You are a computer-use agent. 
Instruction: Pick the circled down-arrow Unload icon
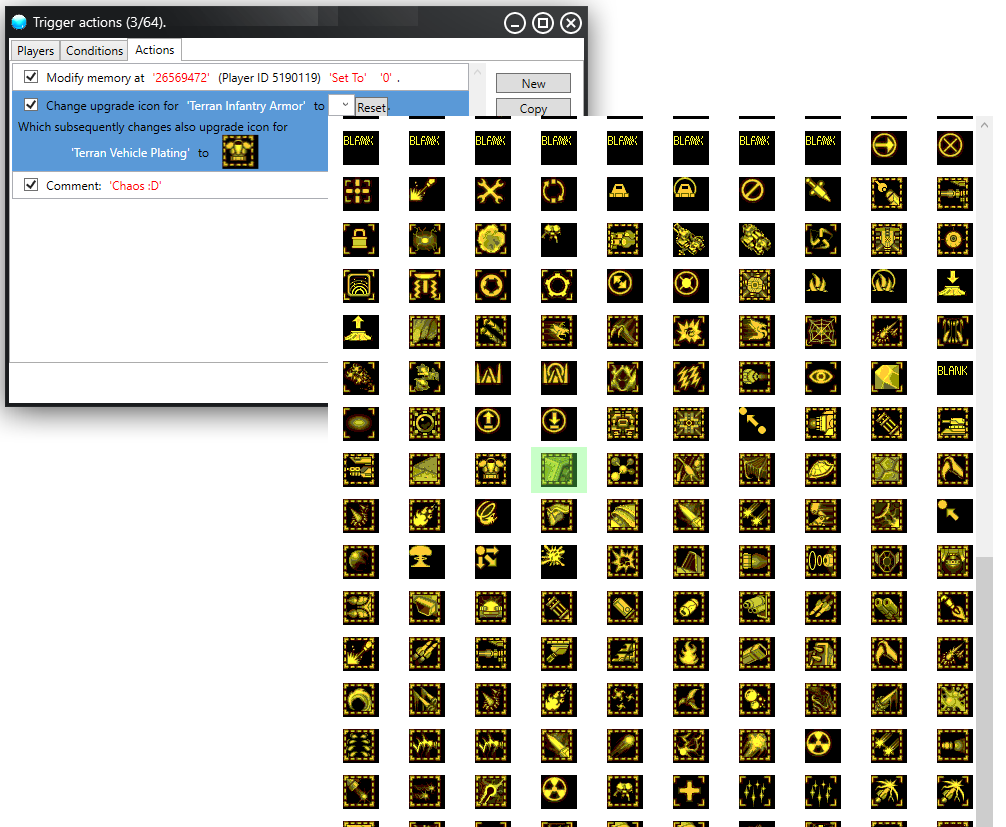coord(558,424)
